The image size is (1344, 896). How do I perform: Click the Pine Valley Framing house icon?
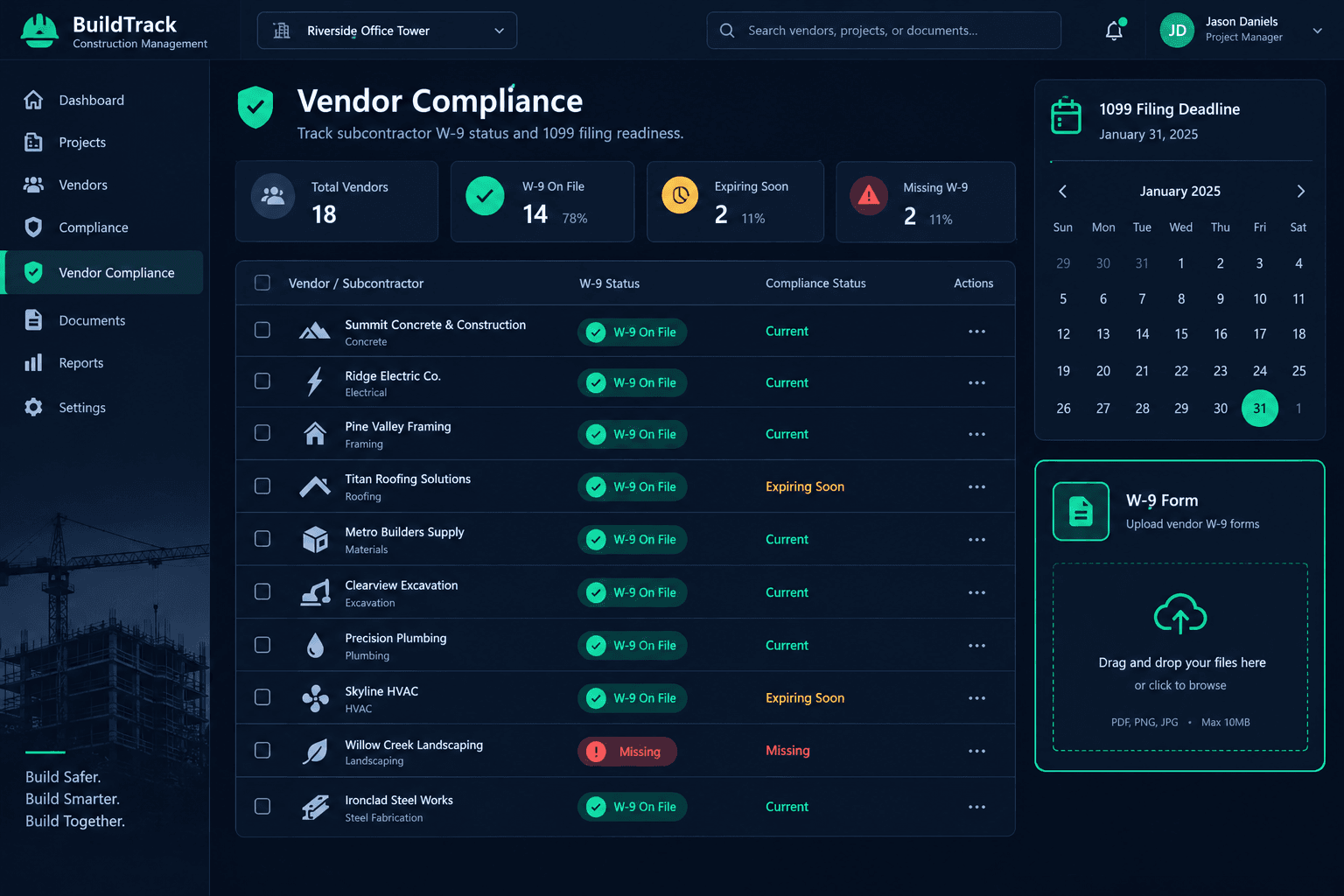315,434
